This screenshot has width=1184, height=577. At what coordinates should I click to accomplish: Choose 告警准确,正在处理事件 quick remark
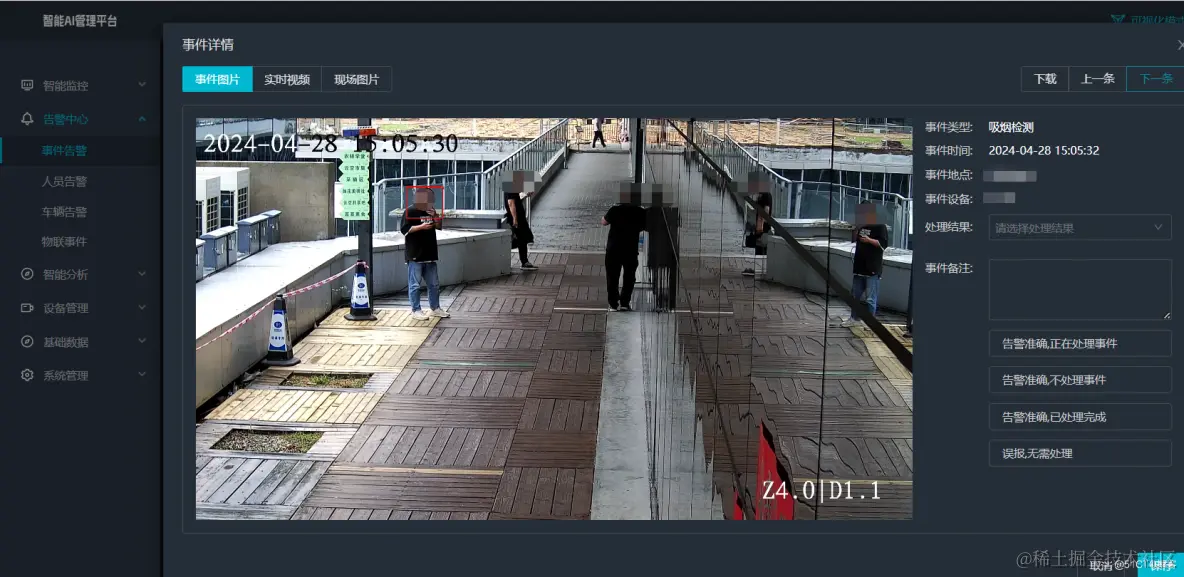point(1080,344)
